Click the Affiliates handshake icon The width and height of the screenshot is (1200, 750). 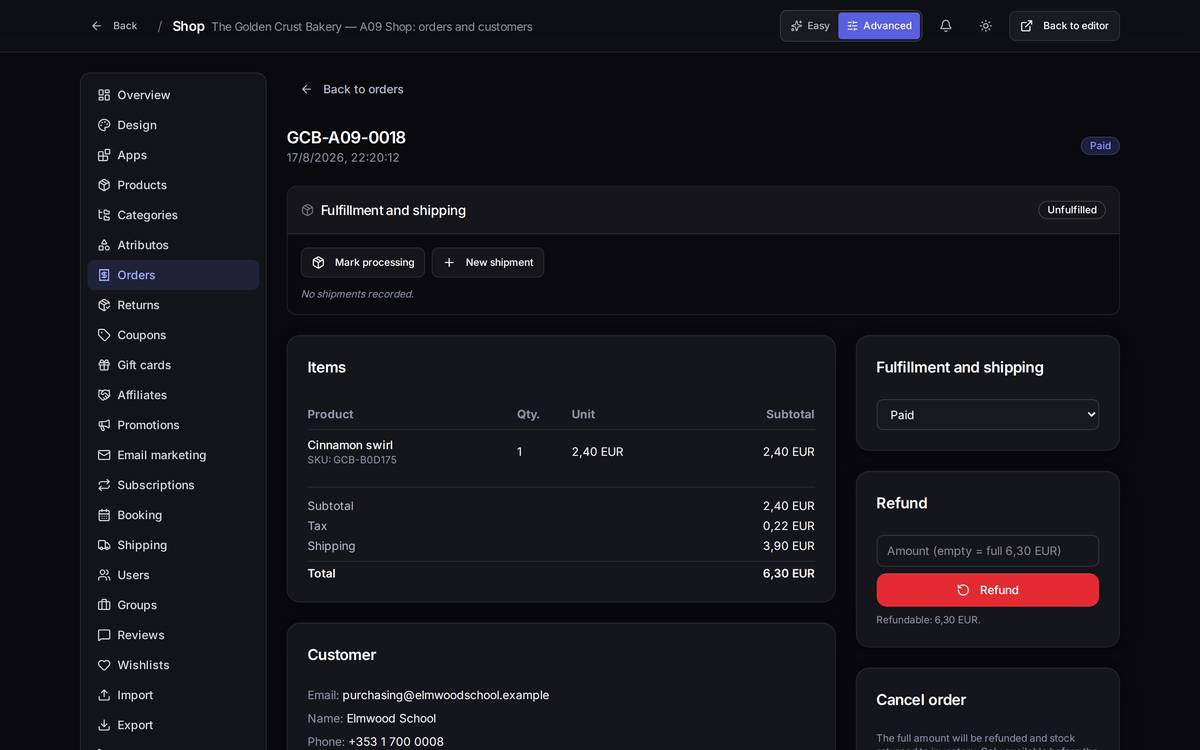[x=104, y=395]
